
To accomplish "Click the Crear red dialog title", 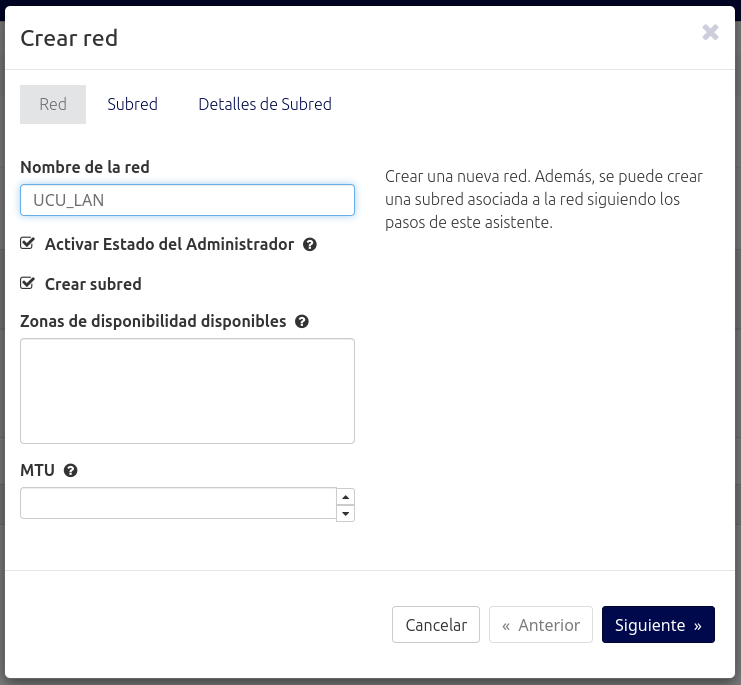I will tap(69, 38).
